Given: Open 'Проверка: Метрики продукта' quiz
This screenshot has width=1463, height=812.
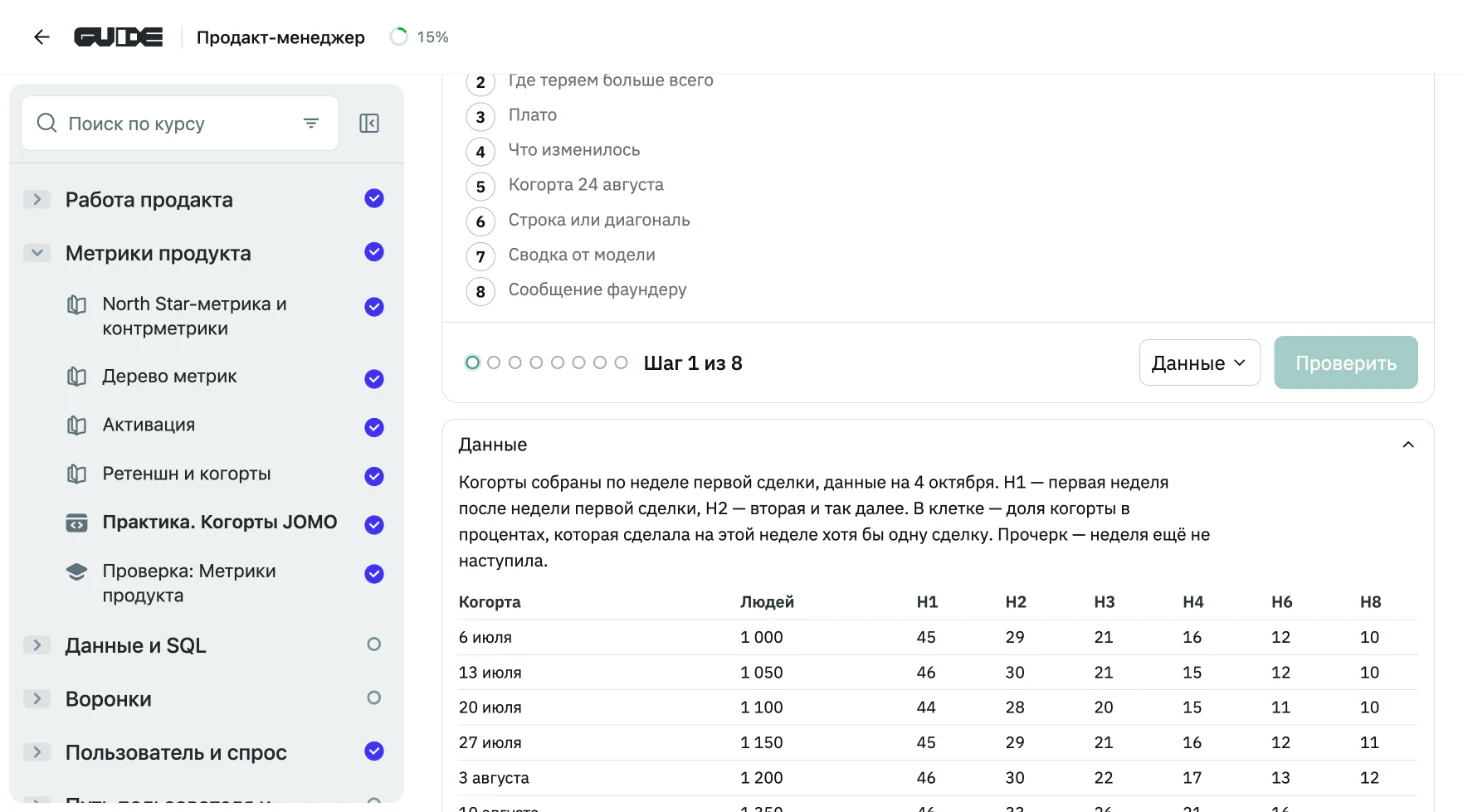Looking at the screenshot, I should 189,583.
